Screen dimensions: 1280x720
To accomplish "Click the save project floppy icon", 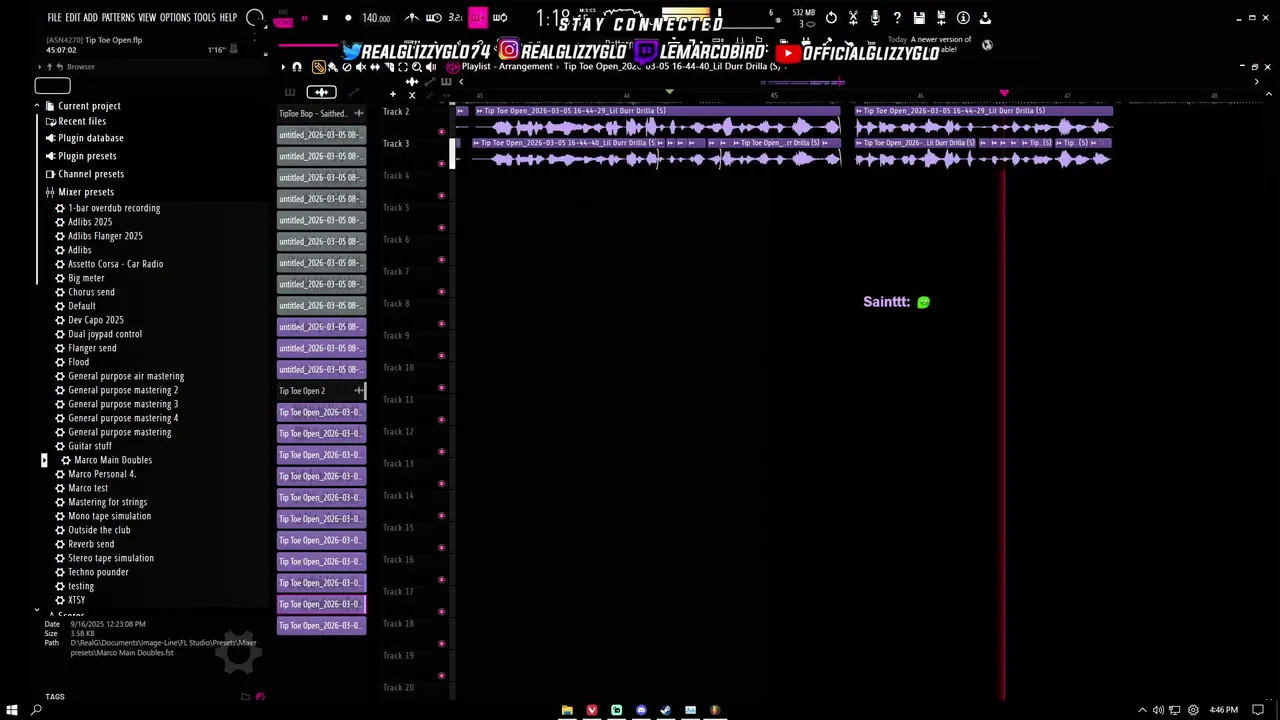I will click(919, 18).
